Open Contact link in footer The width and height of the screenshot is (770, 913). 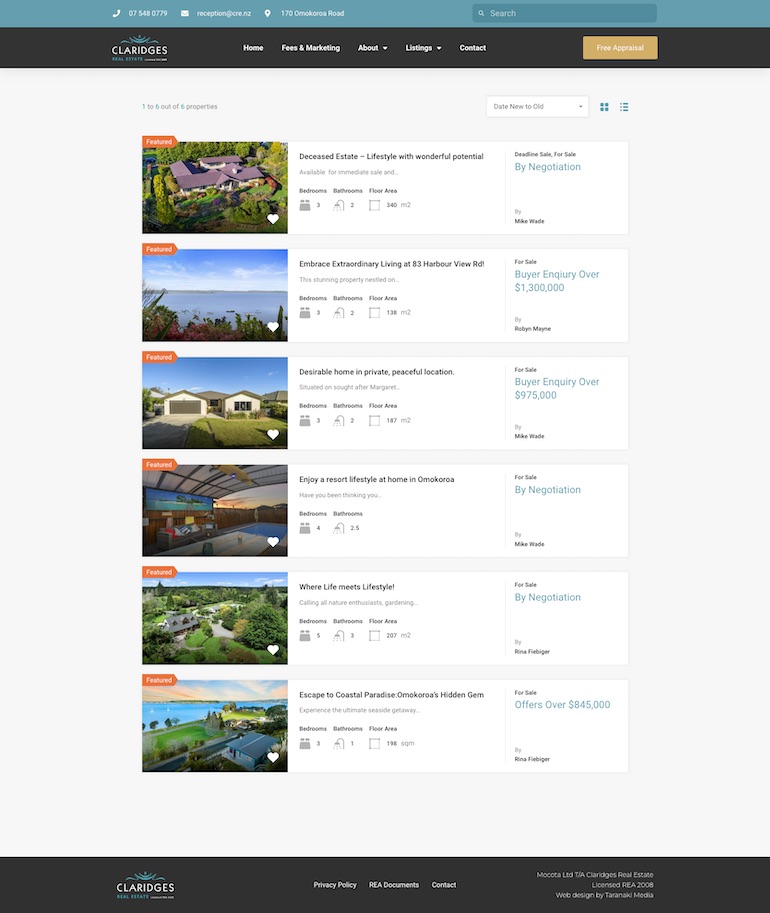(444, 885)
